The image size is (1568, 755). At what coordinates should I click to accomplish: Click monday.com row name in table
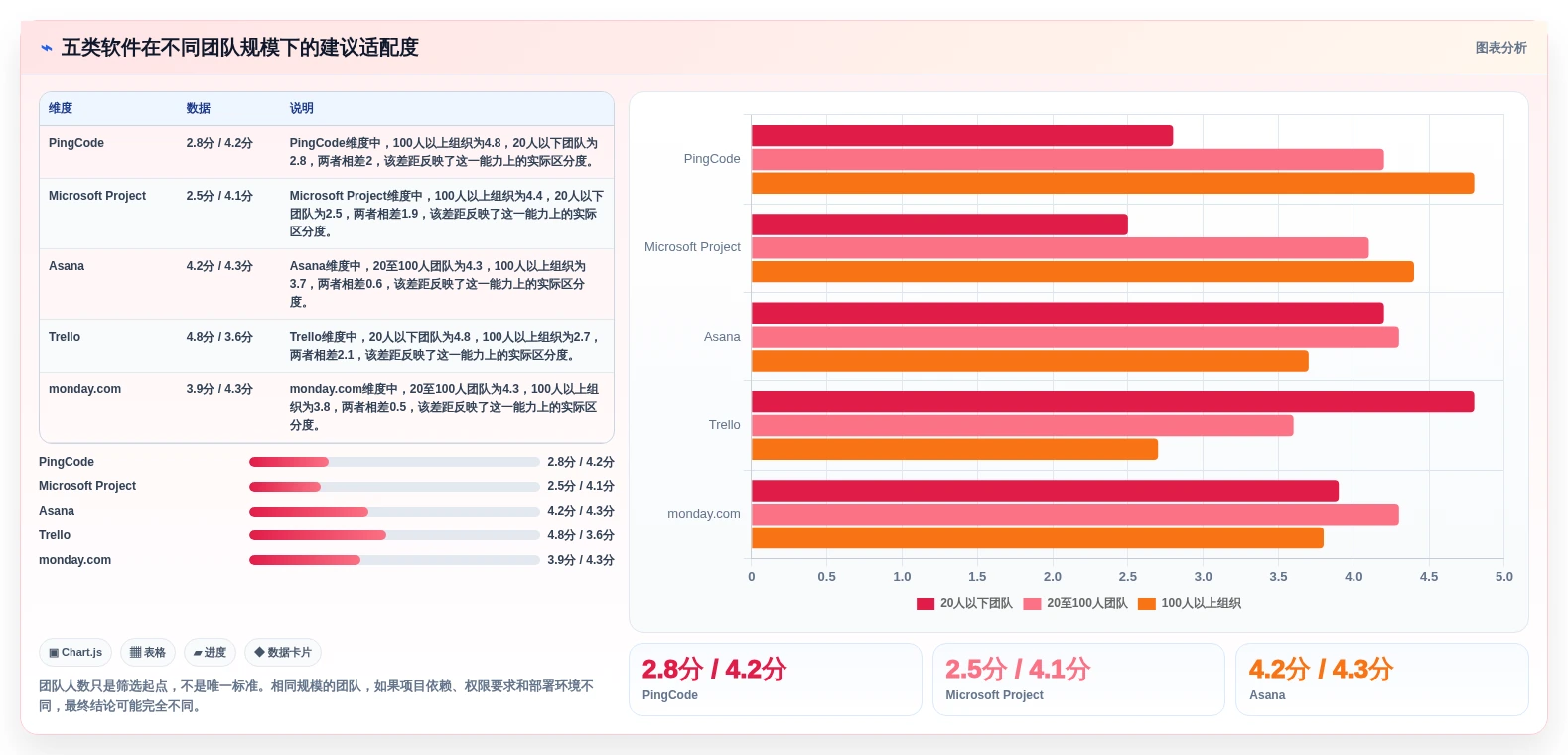[x=84, y=389]
